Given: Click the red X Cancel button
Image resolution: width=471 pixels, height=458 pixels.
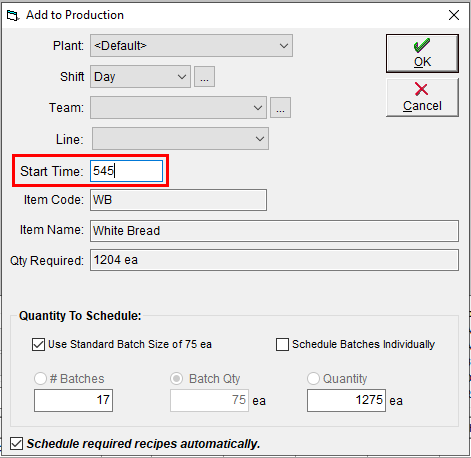Looking at the screenshot, I should [422, 97].
